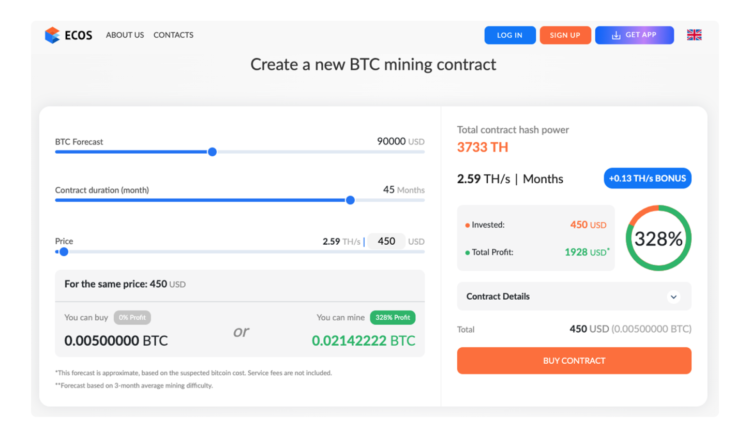Click the Sign Up button

pos(565,35)
